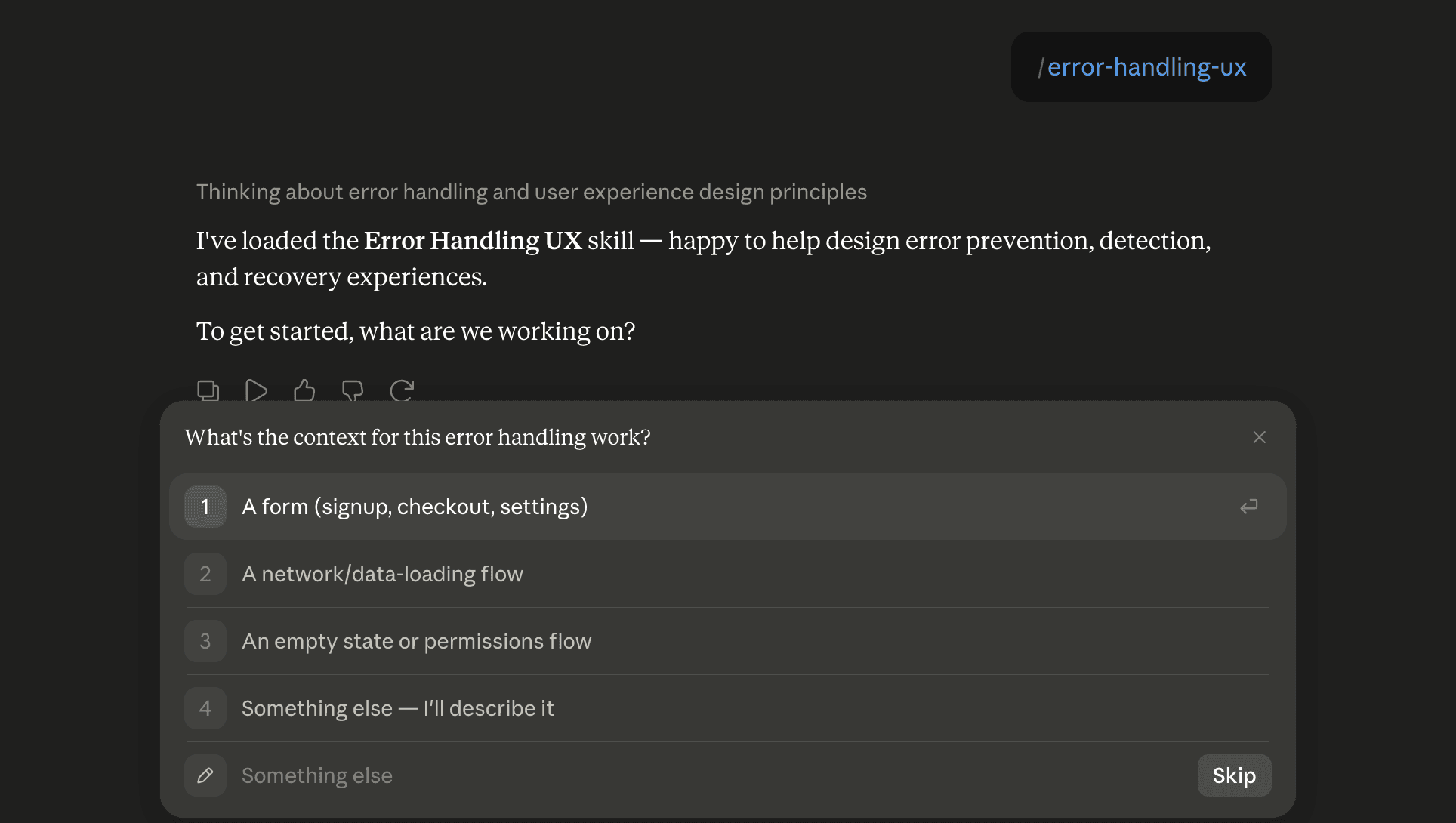Viewport: 1456px width, 823px height.
Task: Click 'To get started, what are we working on?'
Action: (x=416, y=331)
